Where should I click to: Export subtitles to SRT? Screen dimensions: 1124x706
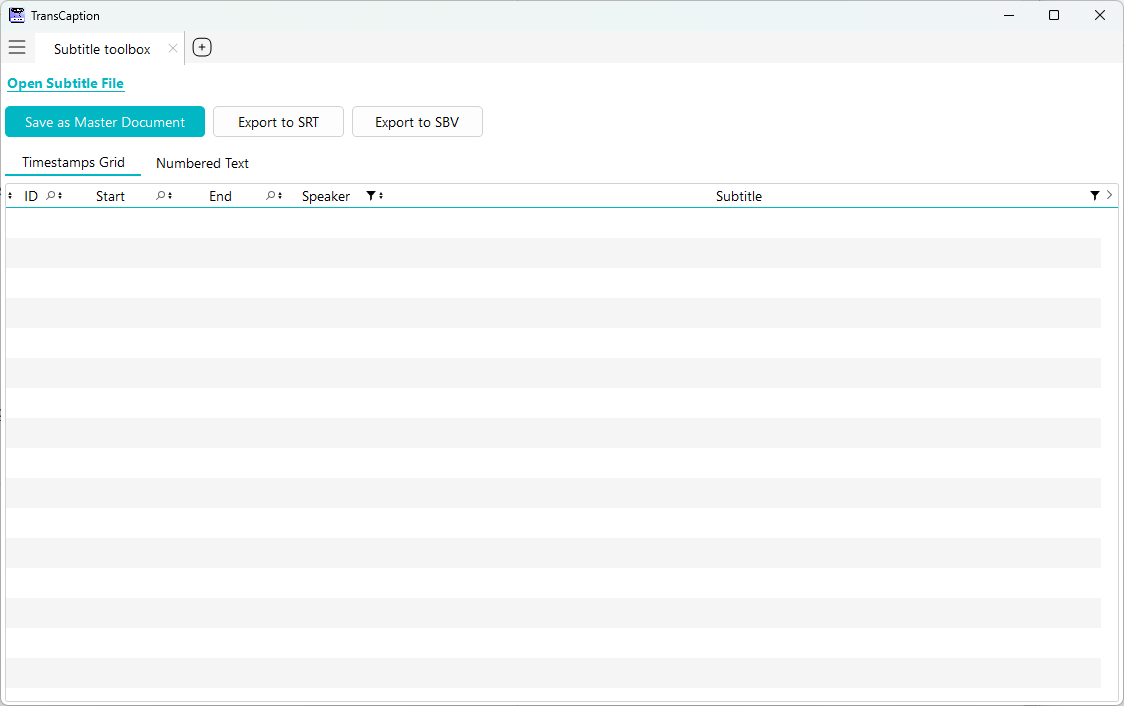[x=278, y=122]
